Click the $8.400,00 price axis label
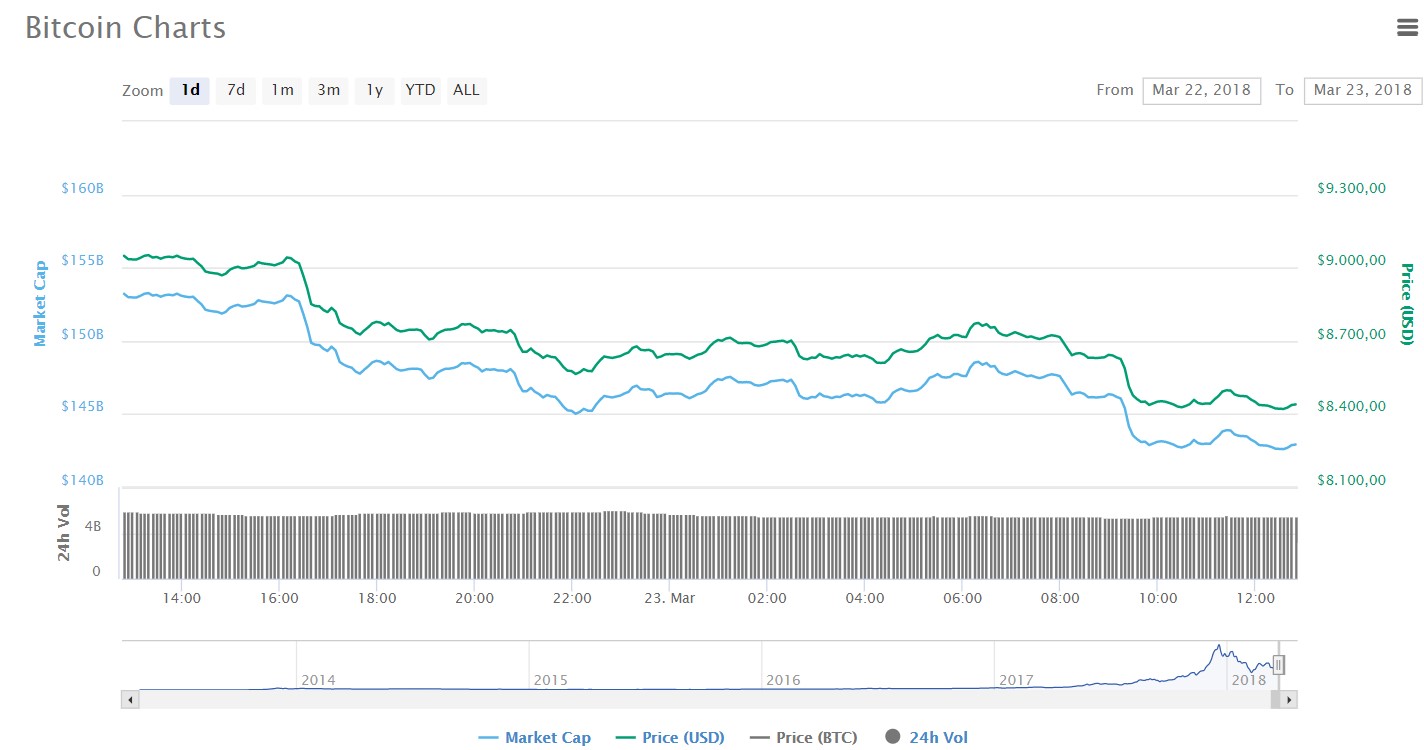The width and height of the screenshot is (1424, 750). point(1351,407)
